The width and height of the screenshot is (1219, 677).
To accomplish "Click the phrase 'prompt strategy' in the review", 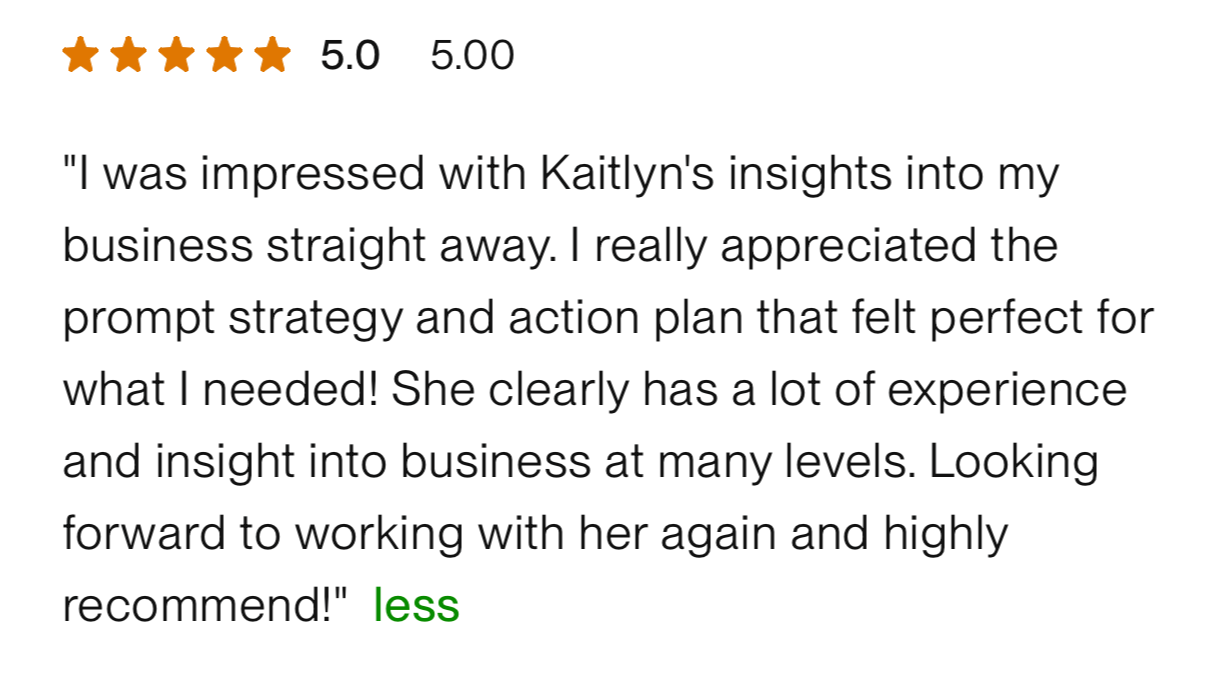I will (233, 320).
